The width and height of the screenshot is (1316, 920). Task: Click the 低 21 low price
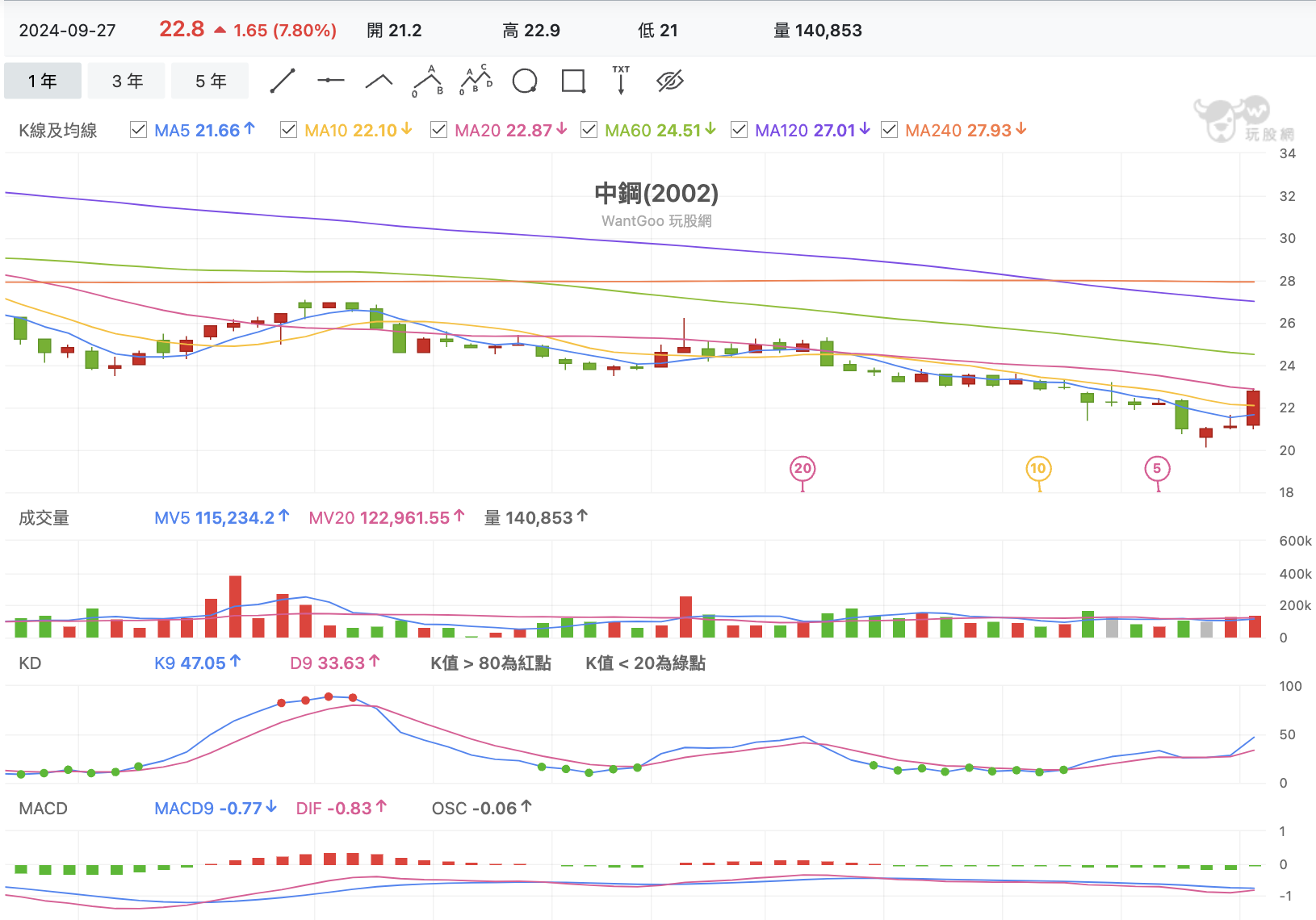point(658,31)
